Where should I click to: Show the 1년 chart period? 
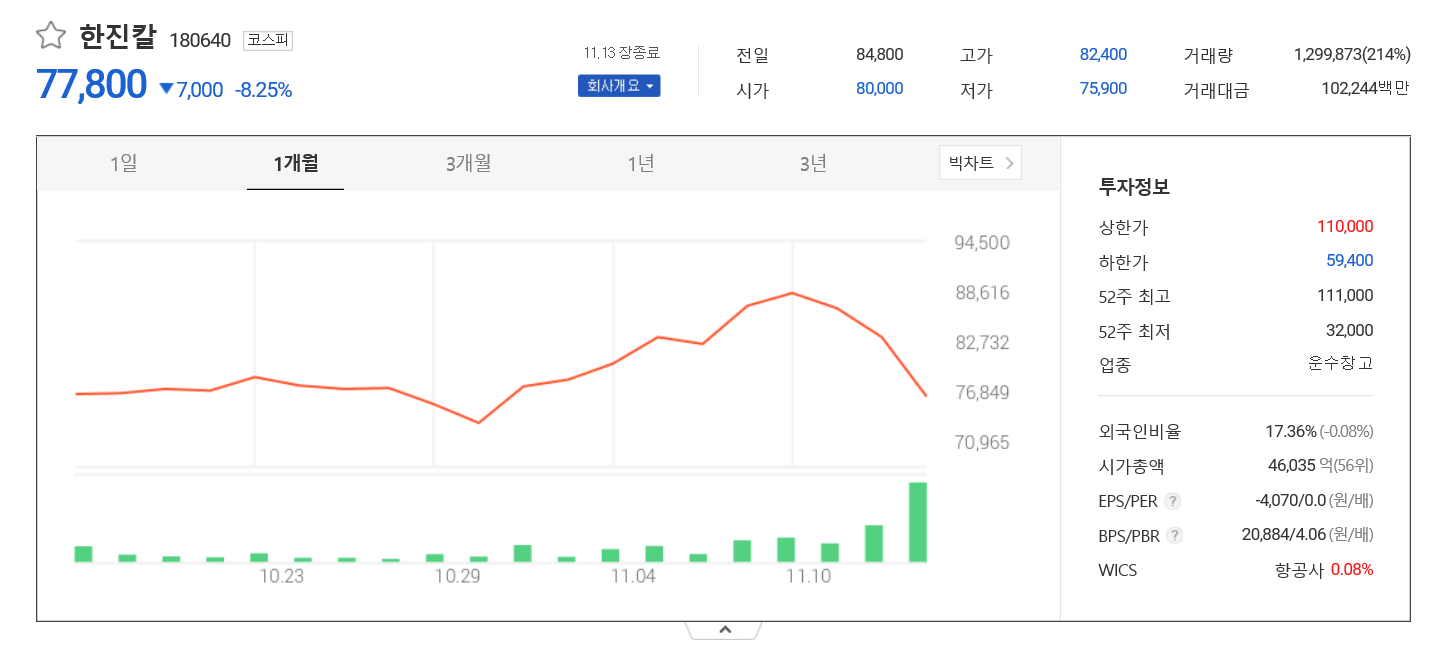click(641, 163)
